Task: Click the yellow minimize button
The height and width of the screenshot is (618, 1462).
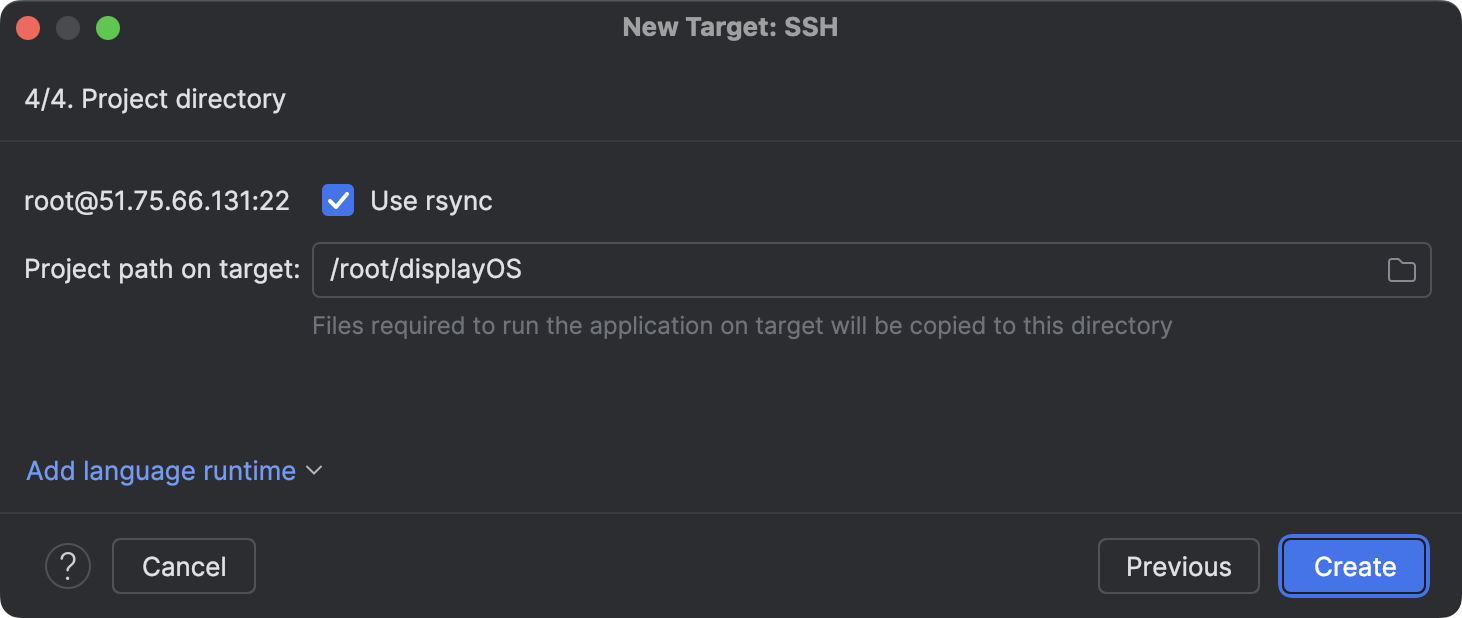Action: 68,27
